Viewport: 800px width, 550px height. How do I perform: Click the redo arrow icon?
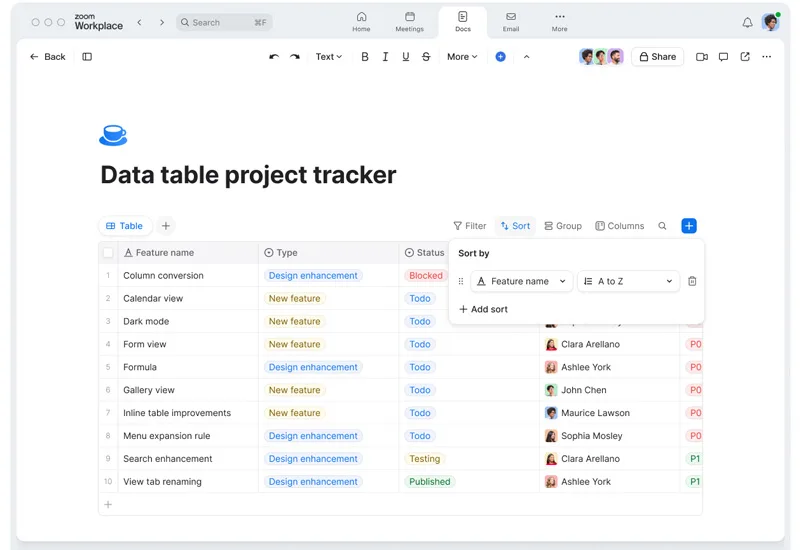pos(295,57)
